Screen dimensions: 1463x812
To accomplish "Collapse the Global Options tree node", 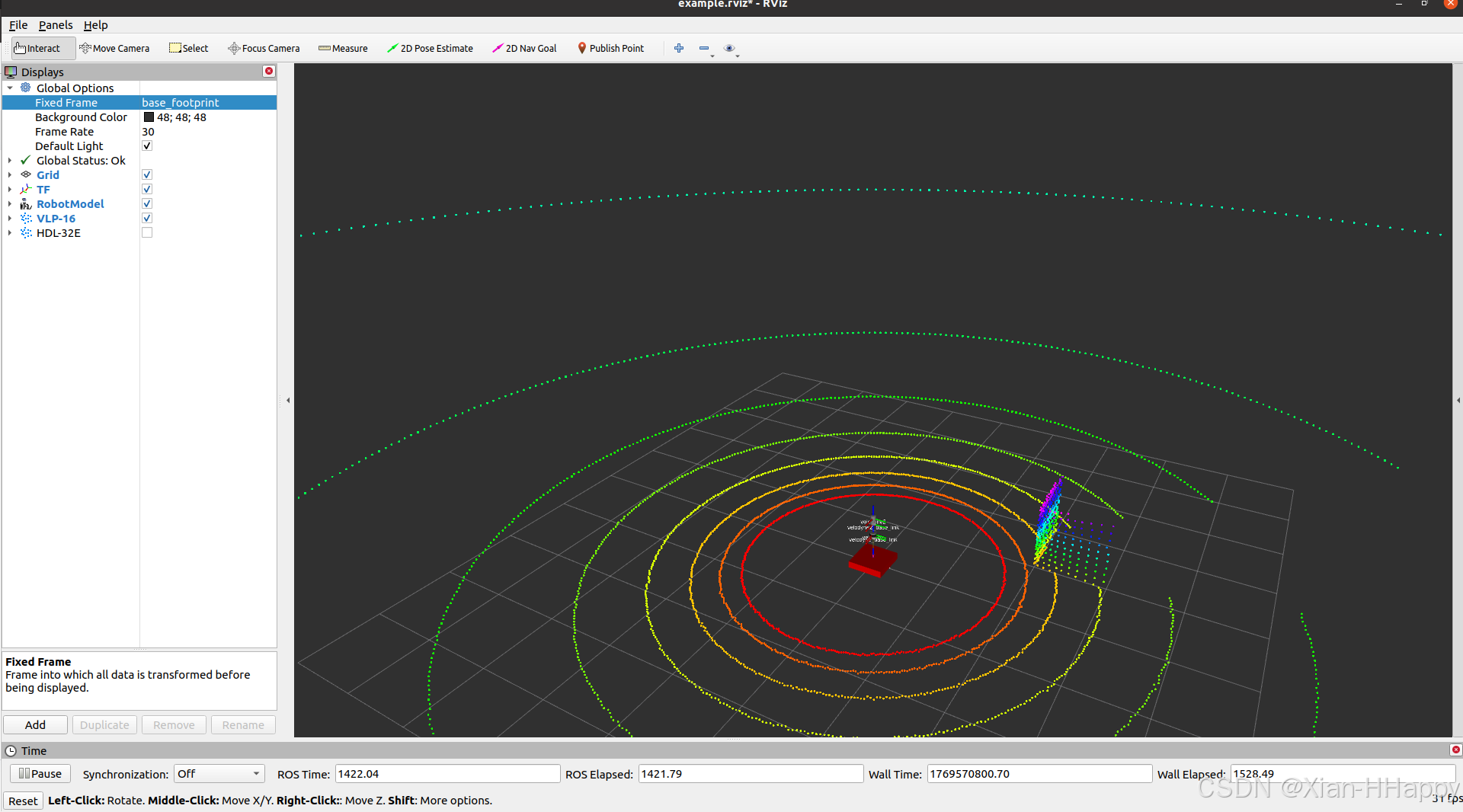I will tap(10, 88).
